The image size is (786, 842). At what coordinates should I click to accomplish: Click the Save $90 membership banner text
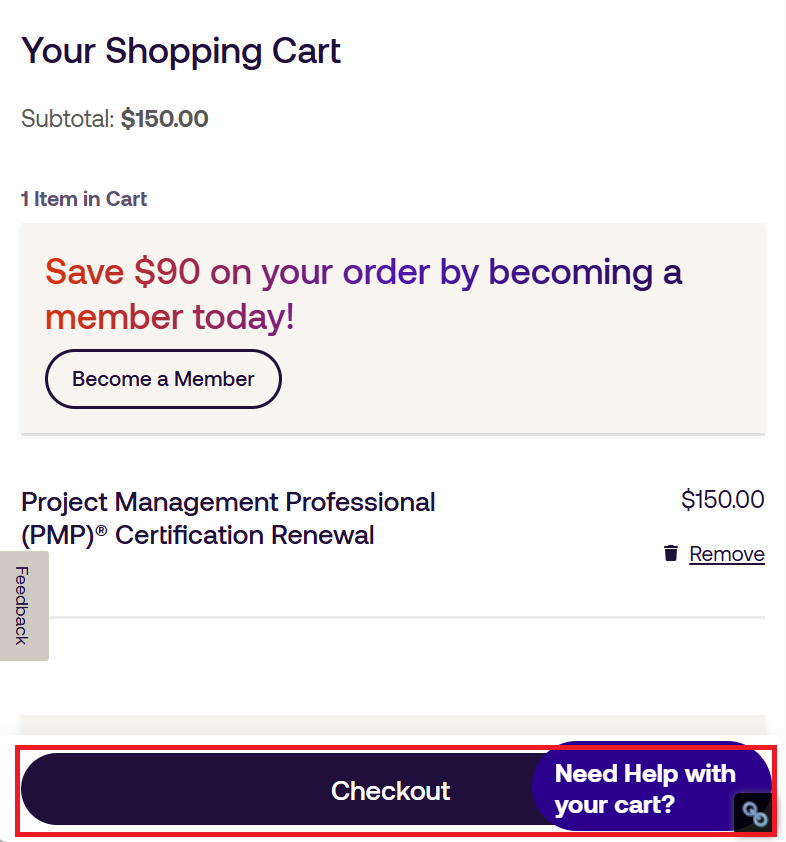coord(363,272)
